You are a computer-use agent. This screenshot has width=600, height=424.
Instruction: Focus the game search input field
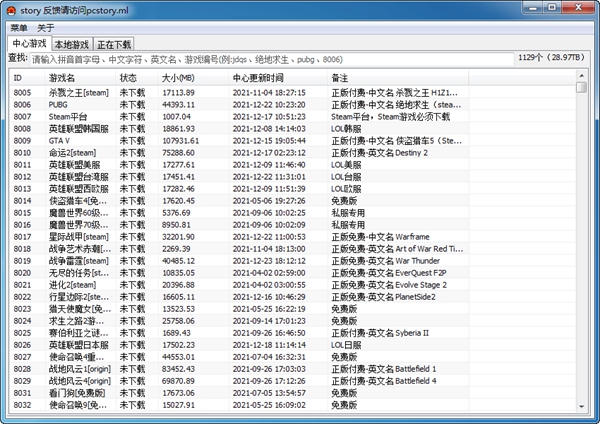click(272, 59)
